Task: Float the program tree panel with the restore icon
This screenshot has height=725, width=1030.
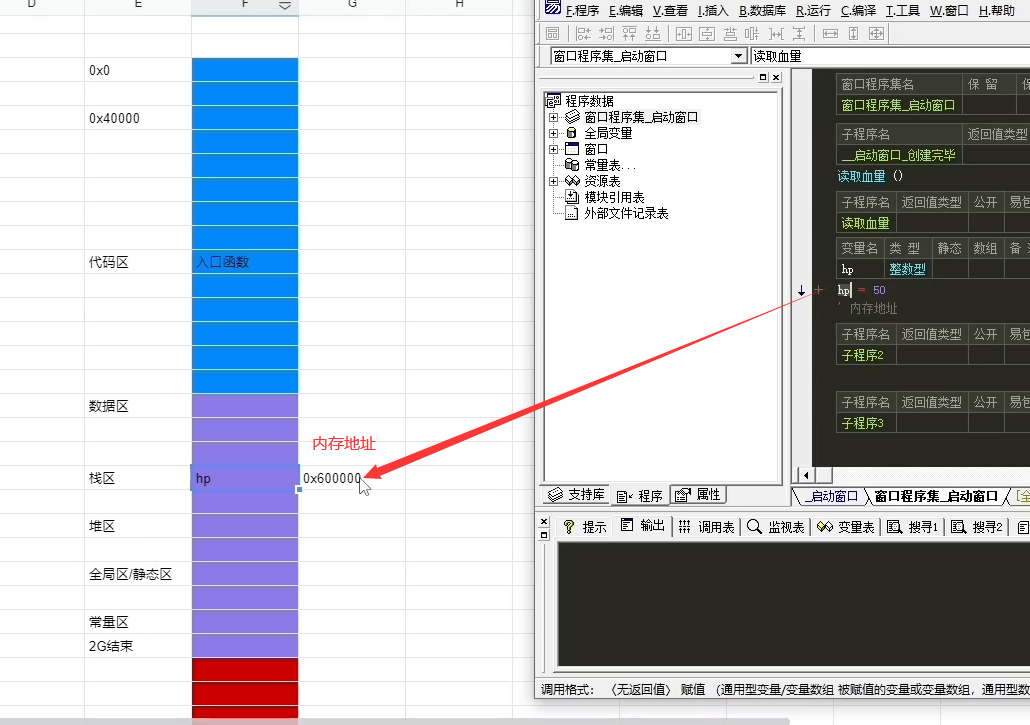Action: click(x=763, y=77)
